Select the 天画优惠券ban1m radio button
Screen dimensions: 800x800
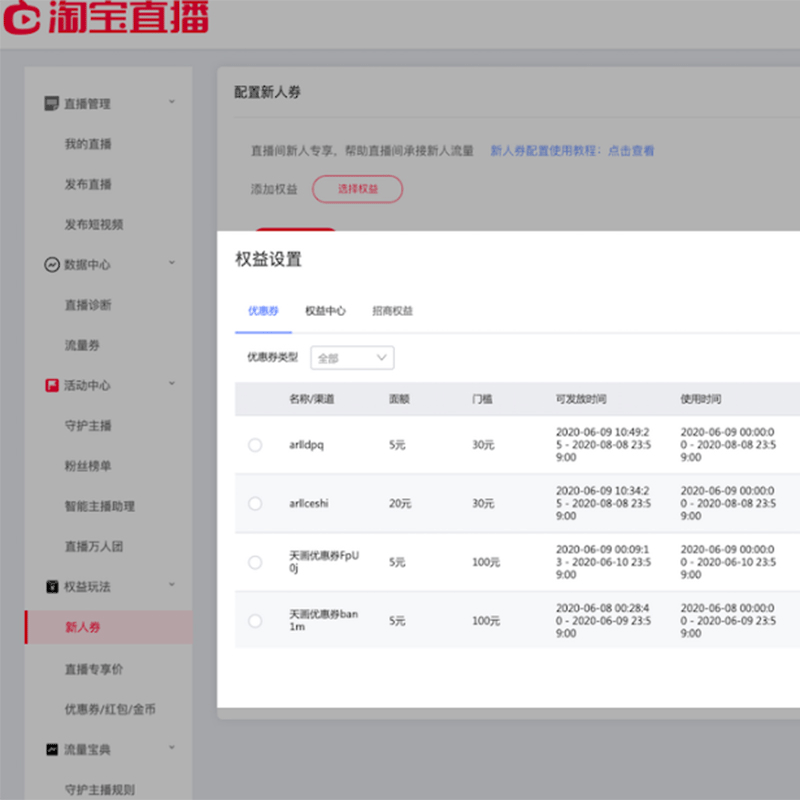255,621
